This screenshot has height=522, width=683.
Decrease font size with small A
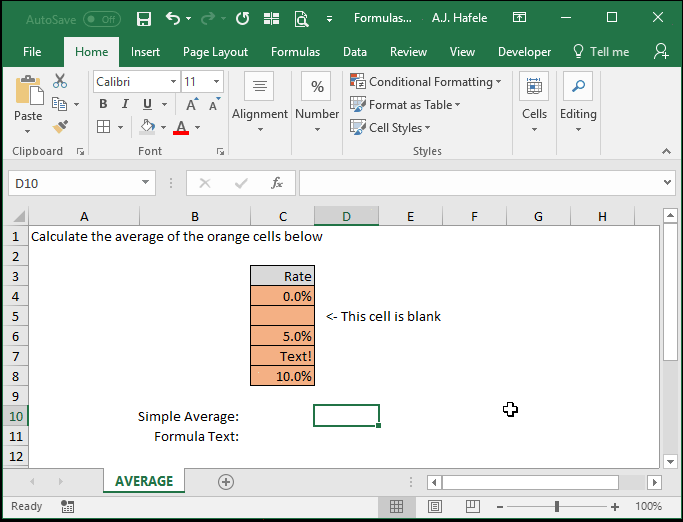(x=214, y=105)
